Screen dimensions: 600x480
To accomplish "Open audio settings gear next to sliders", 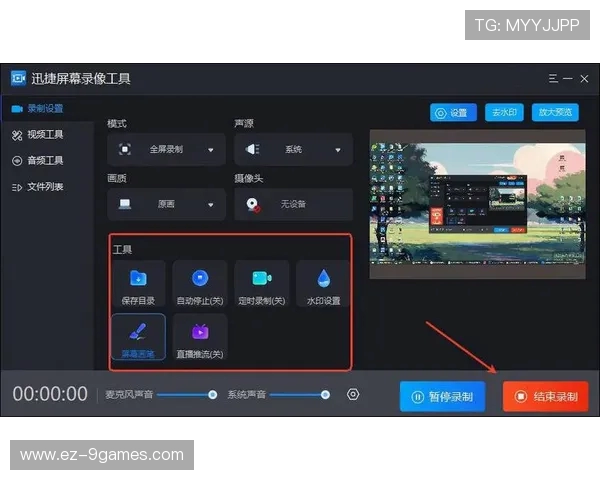I will (x=353, y=394).
